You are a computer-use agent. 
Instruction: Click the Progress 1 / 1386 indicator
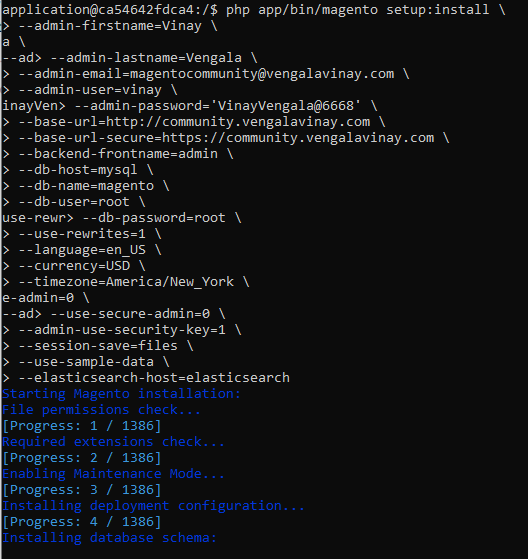click(82, 426)
